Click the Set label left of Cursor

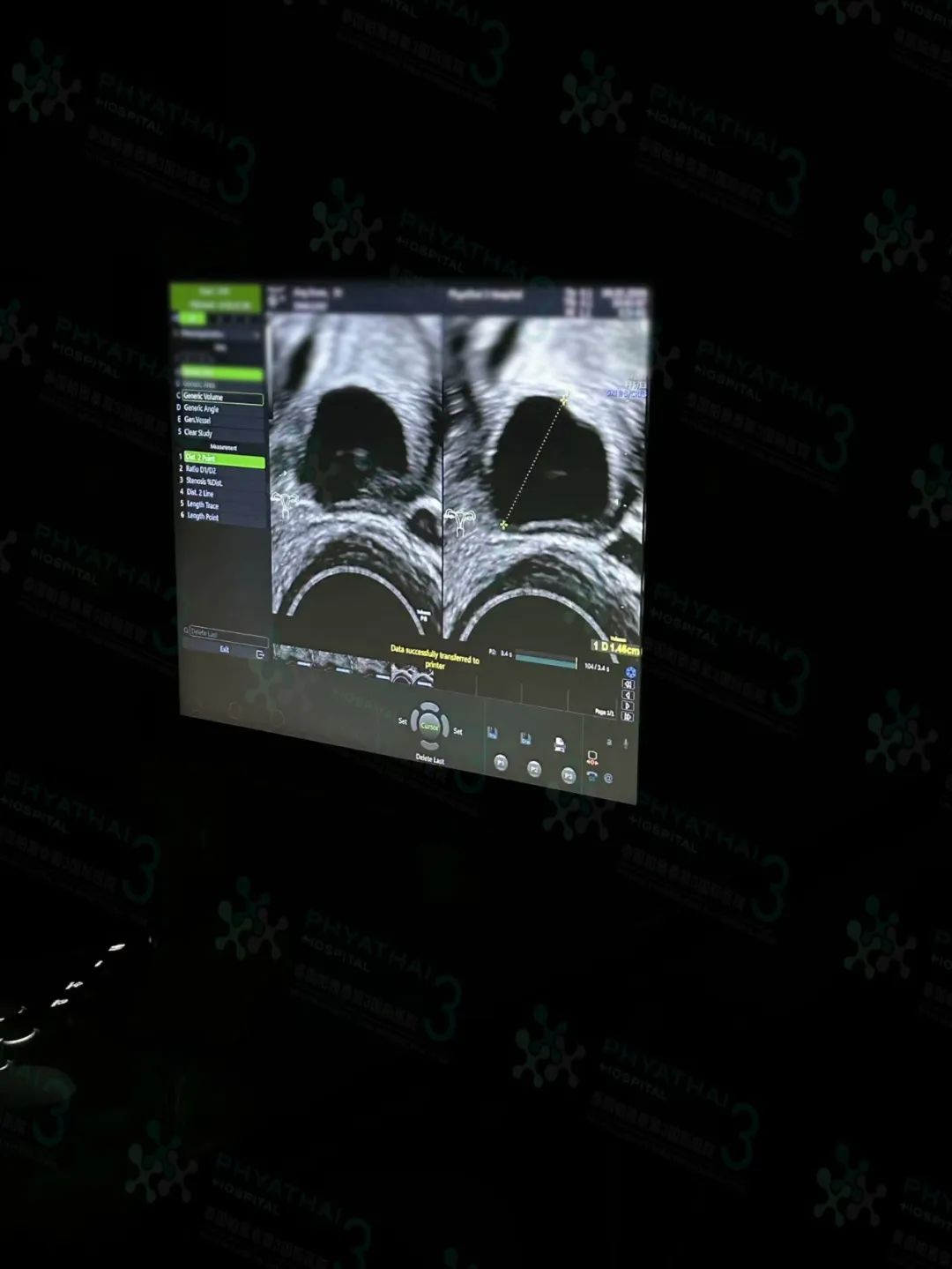403,721
